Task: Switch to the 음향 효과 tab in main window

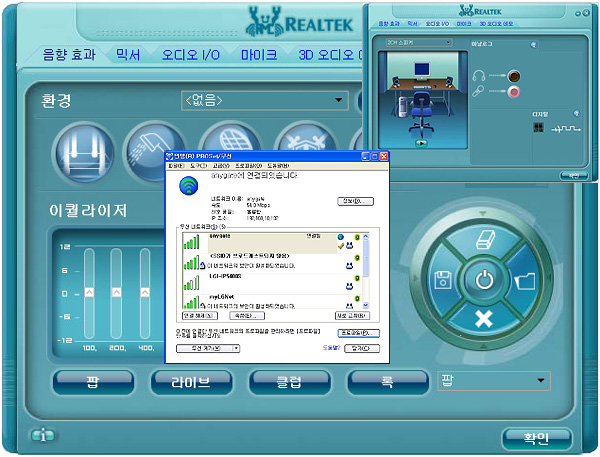Action: pyautogui.click(x=69, y=55)
